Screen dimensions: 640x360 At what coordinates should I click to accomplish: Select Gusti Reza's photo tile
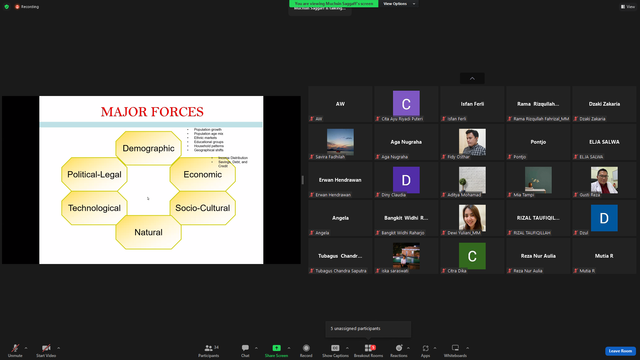(604, 180)
